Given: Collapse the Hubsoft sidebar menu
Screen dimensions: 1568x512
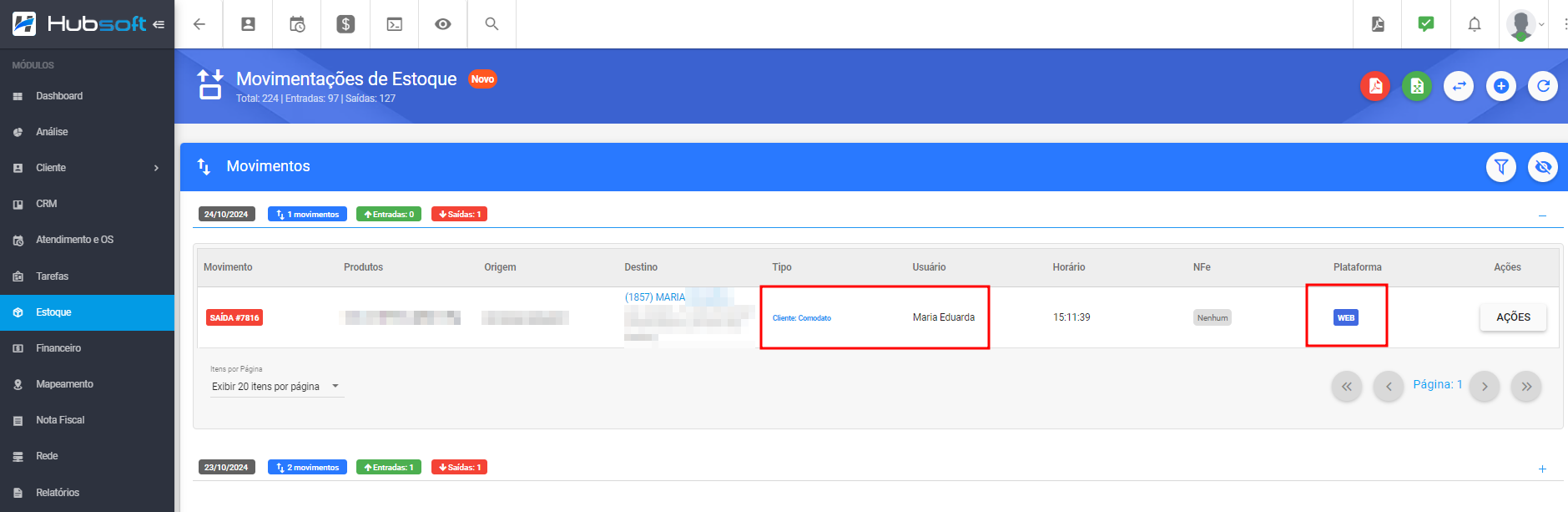Looking at the screenshot, I should [x=159, y=24].
